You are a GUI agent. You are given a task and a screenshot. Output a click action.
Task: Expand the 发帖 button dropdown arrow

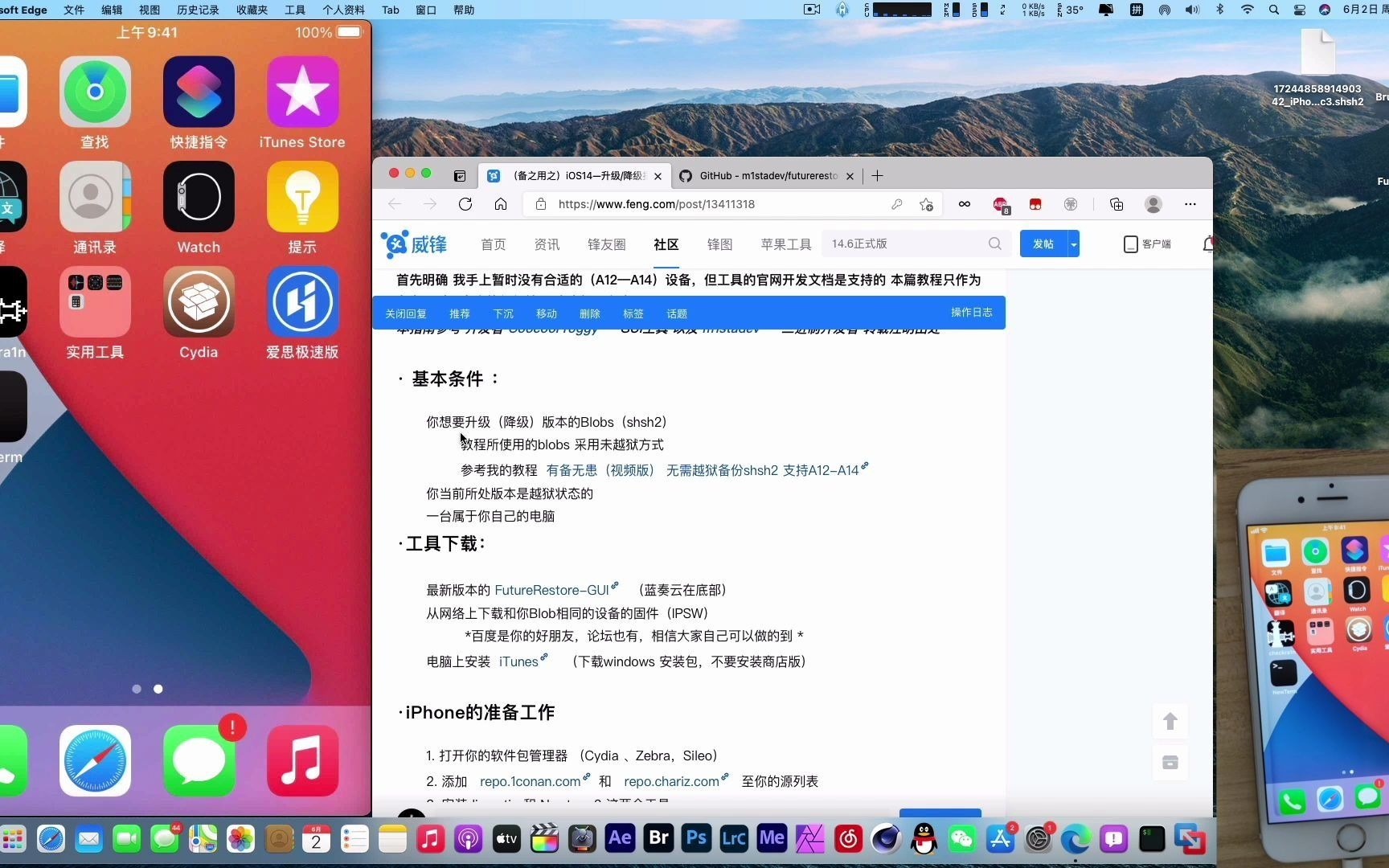coord(1073,244)
